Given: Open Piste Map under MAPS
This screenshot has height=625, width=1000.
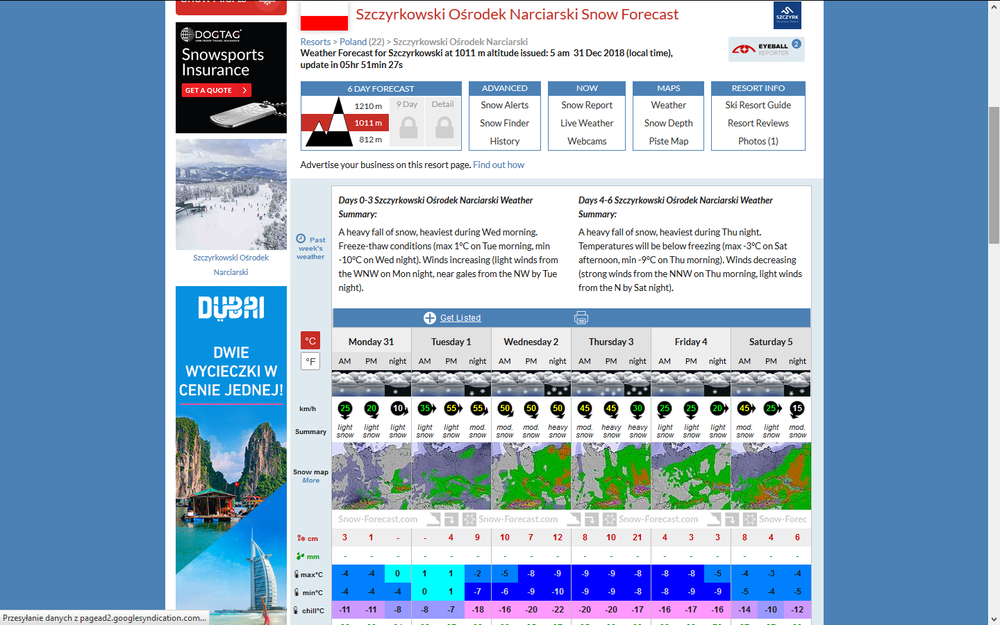Looking at the screenshot, I should point(668,141).
